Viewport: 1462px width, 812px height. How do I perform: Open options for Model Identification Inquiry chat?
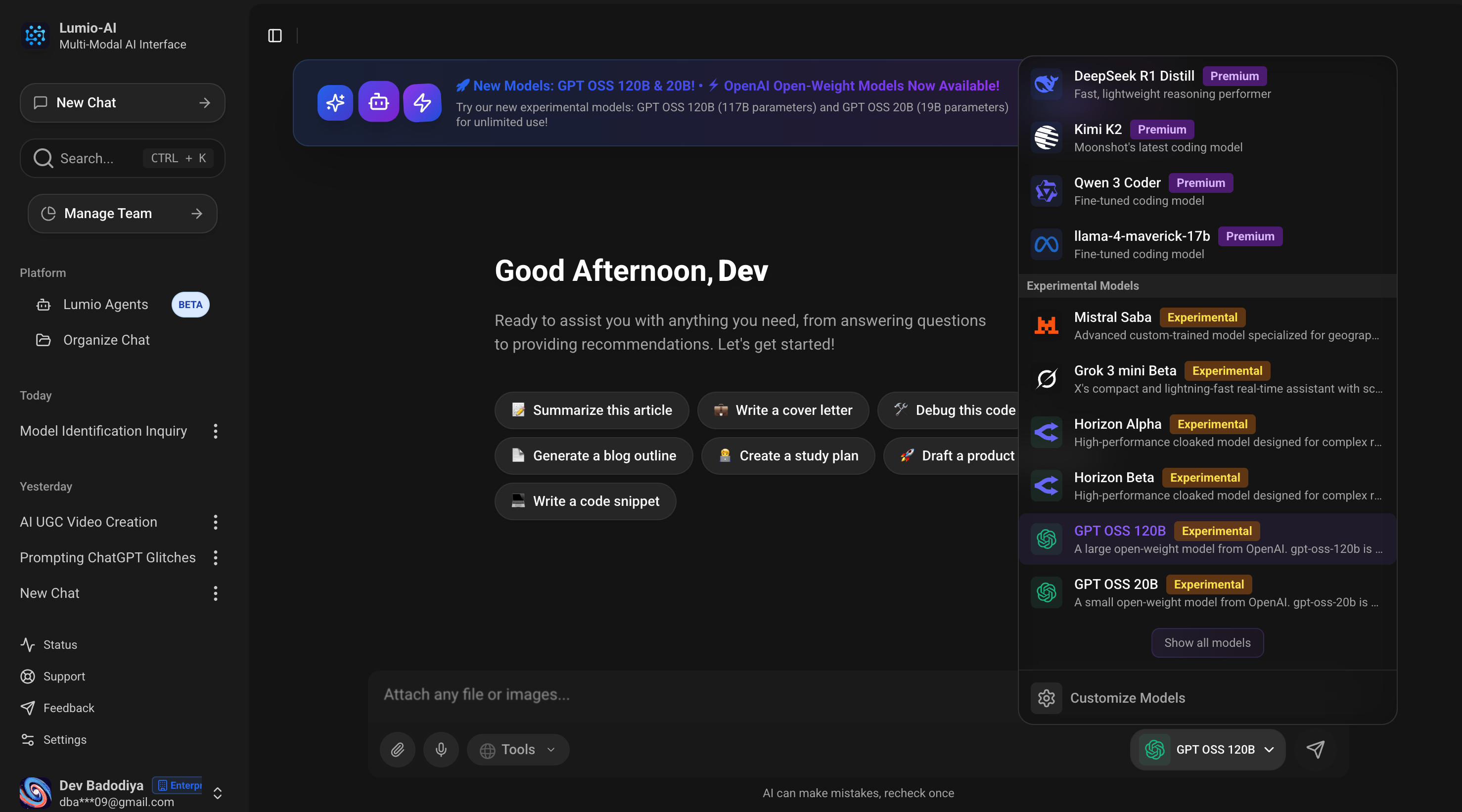(215, 431)
